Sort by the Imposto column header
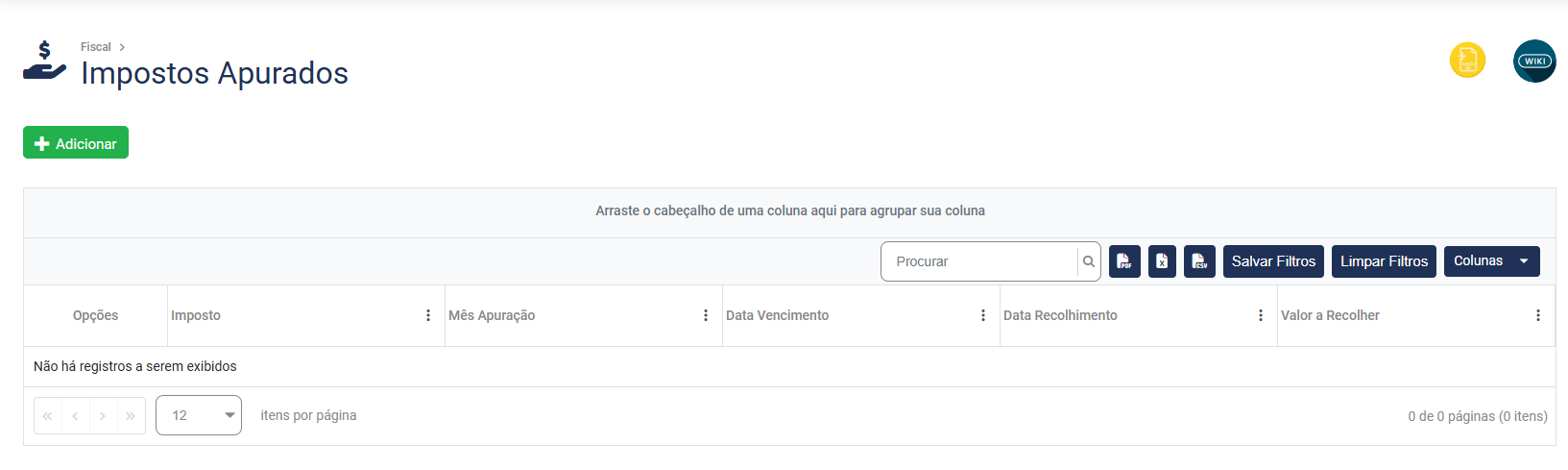Viewport: 1568px width, 470px height. tap(196, 315)
